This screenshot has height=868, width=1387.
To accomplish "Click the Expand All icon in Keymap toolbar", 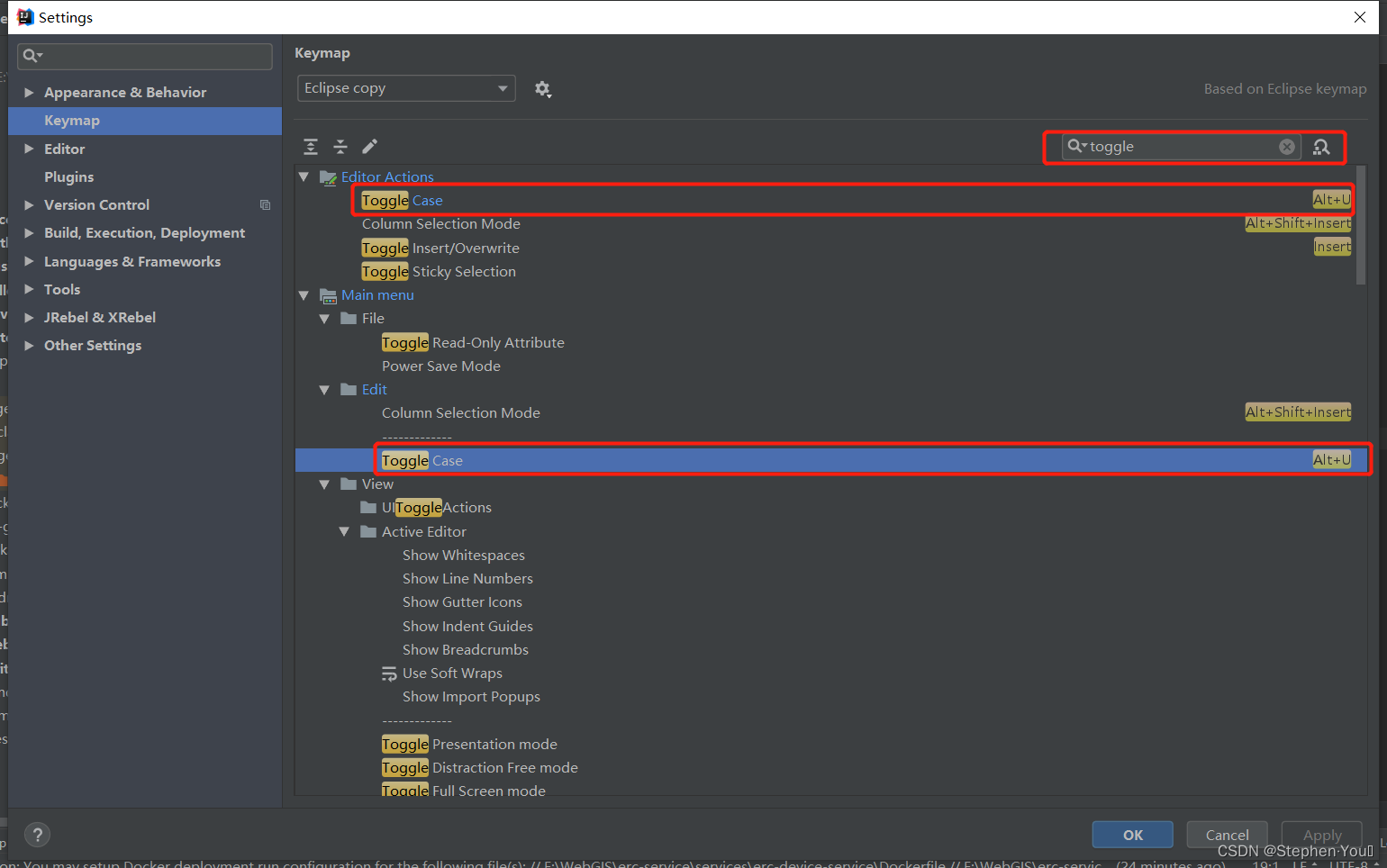I will coord(311,147).
